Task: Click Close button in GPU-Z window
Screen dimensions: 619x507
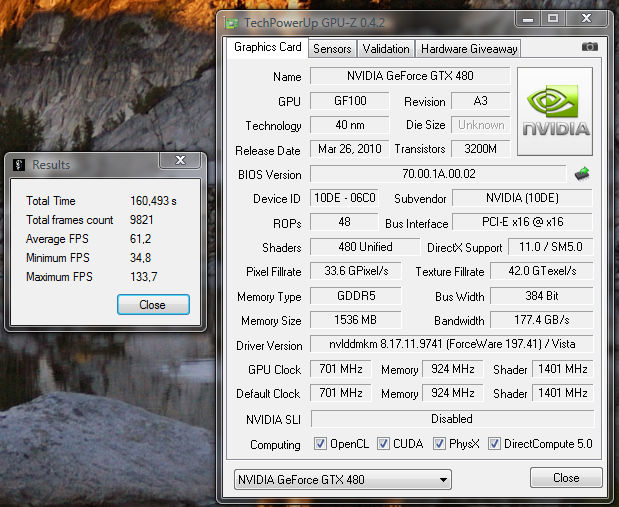Action: pyautogui.click(x=566, y=478)
